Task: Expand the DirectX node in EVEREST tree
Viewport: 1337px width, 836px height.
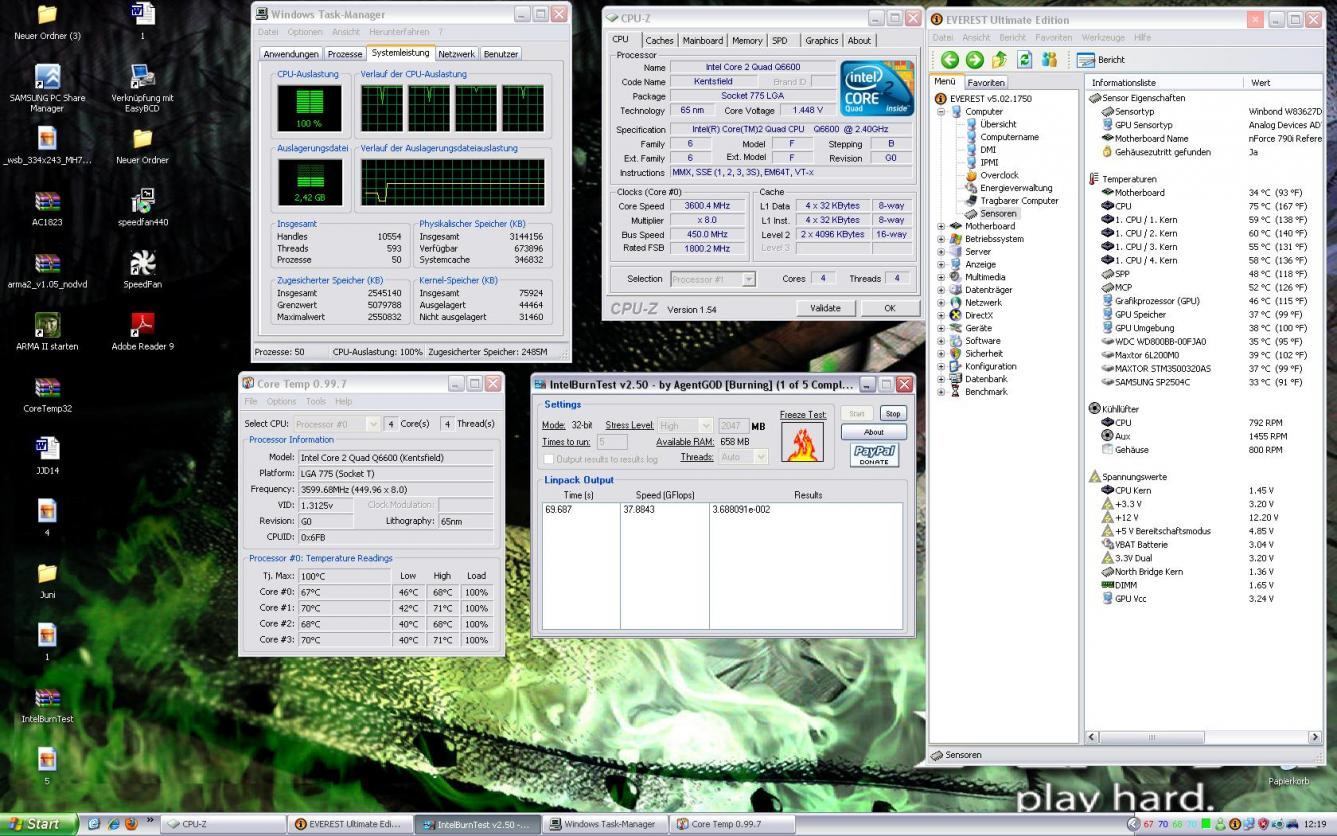Action: (941, 315)
